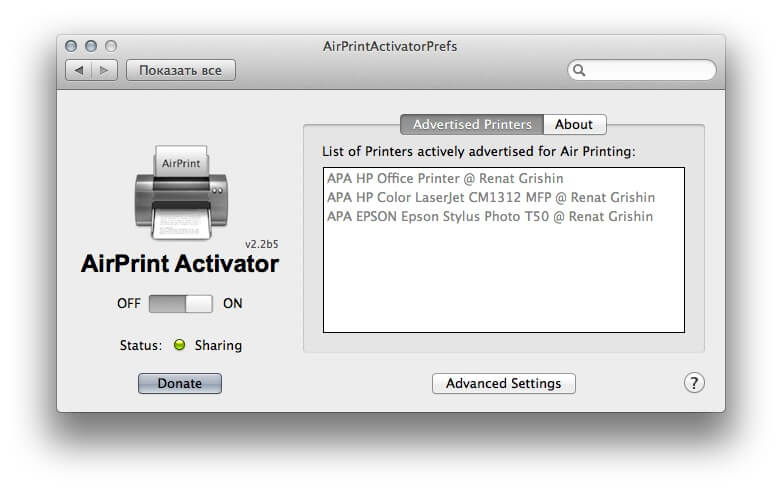Open the About tab

coord(575,124)
